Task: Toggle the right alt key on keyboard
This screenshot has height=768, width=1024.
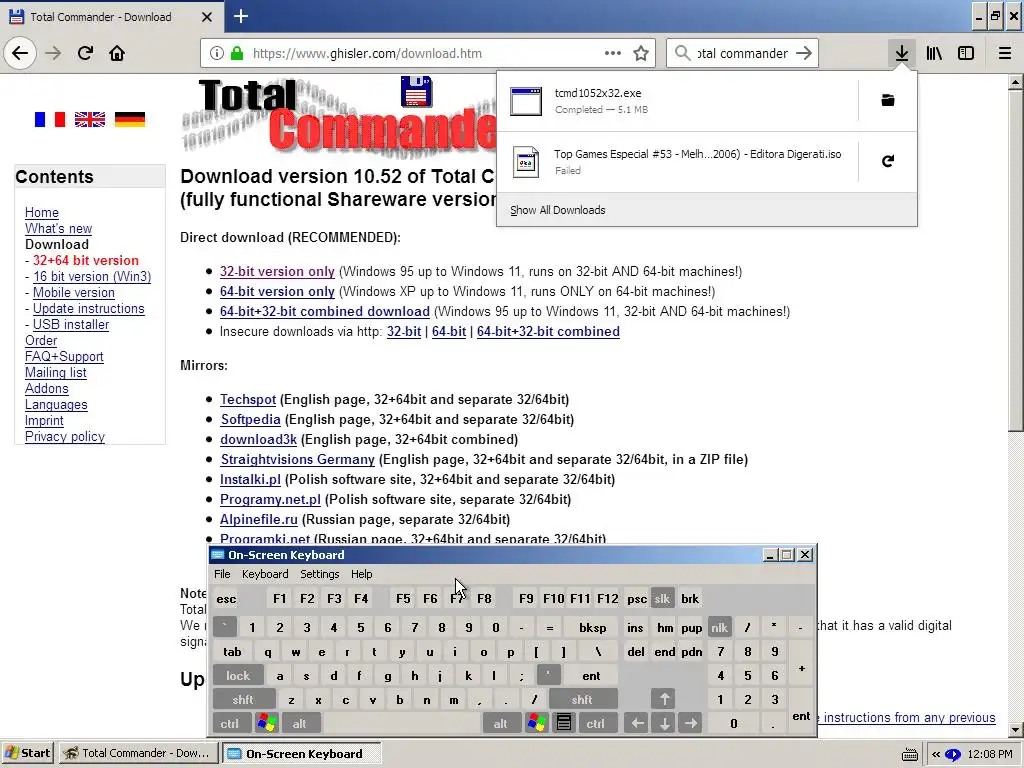Action: click(500, 724)
